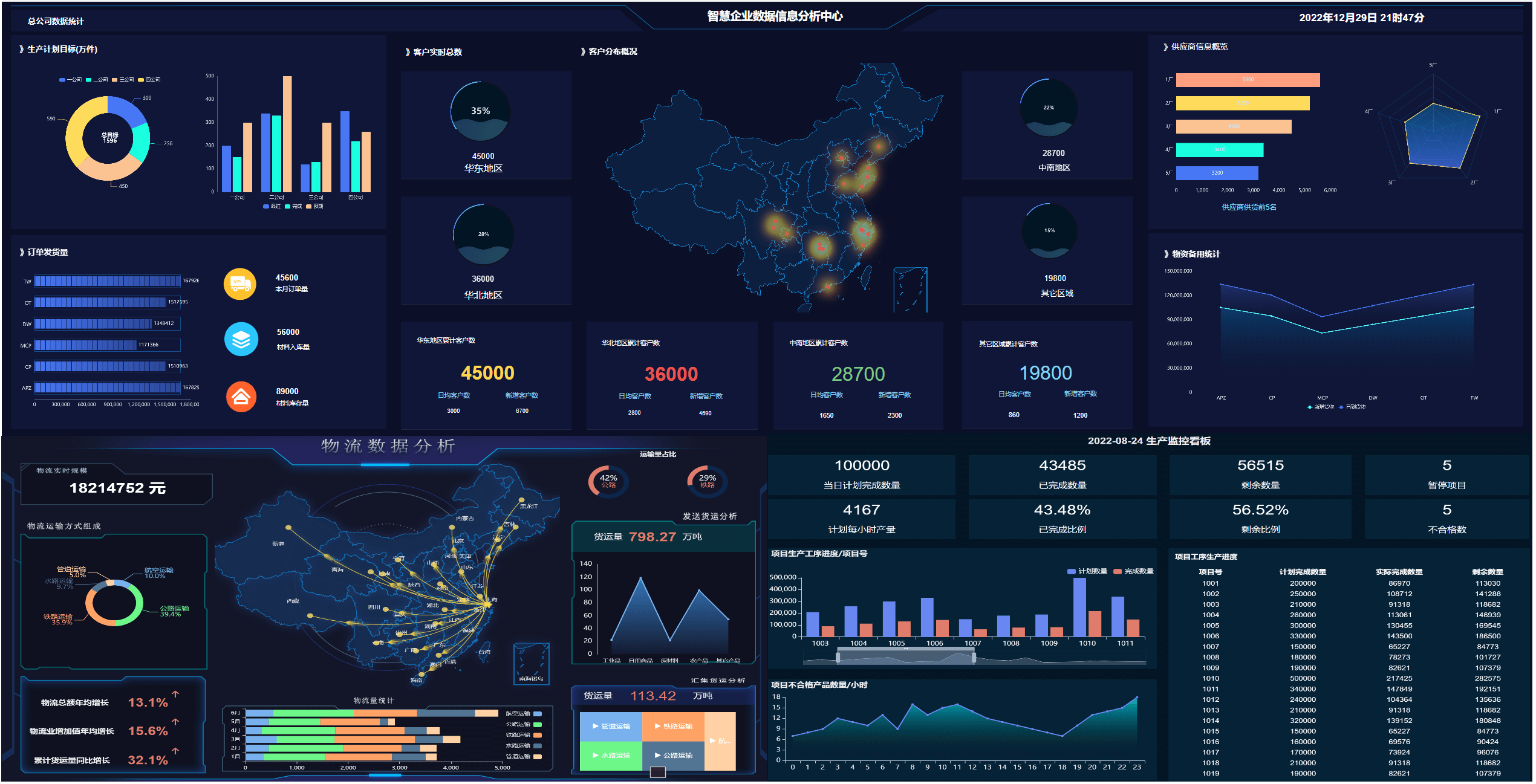
Task: Toggle 计划数量 legend in project progress chart
Action: [x=1087, y=572]
